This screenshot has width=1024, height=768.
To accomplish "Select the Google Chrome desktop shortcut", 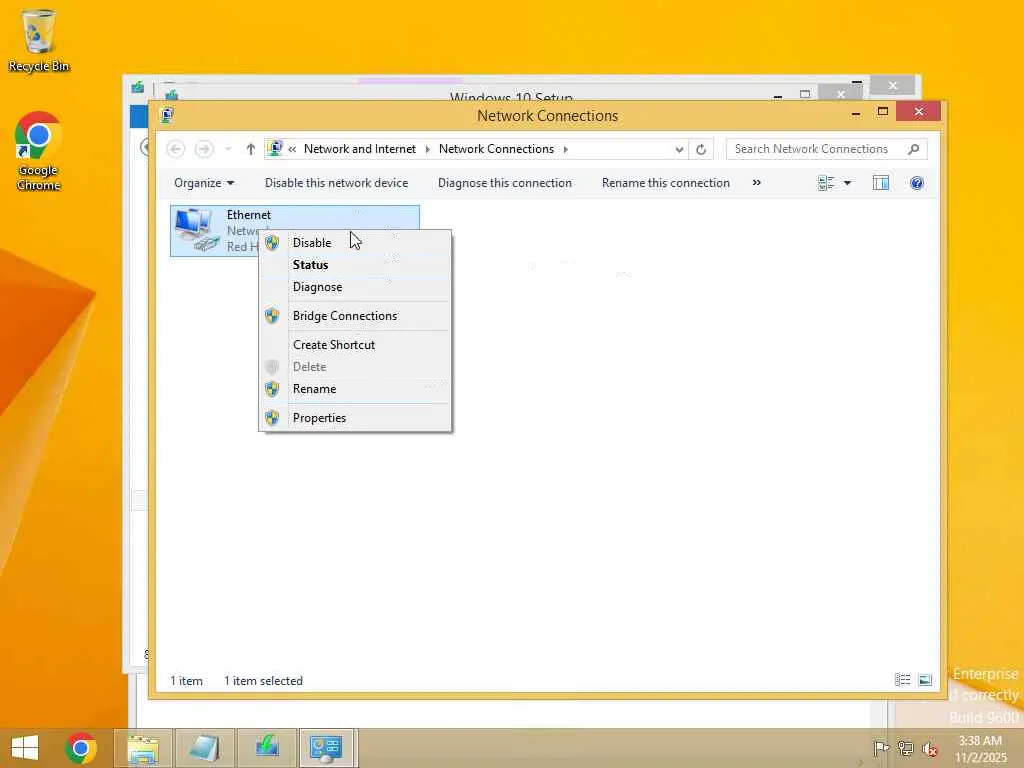I will pos(39,152).
